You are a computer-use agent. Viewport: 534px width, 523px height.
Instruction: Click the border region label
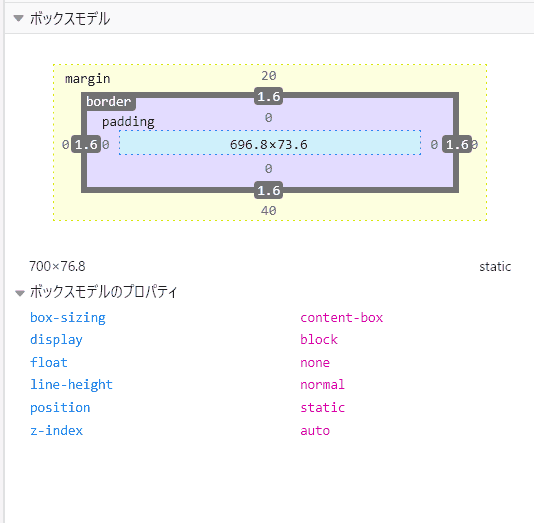click(108, 101)
